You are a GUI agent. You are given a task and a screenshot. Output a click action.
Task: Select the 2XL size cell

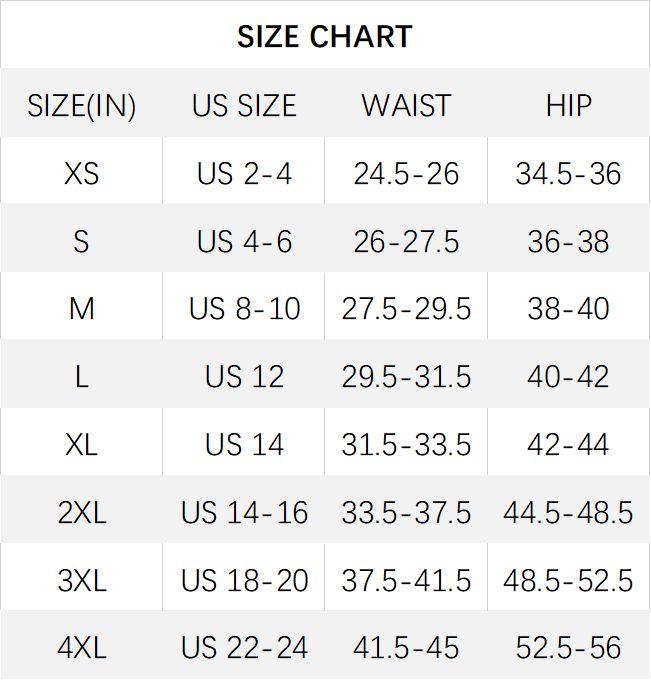(81, 513)
